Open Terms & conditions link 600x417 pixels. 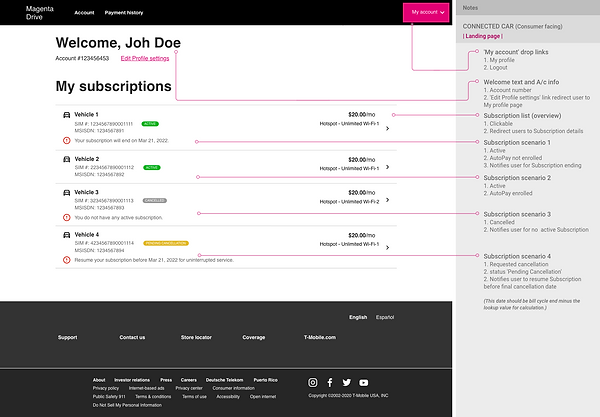(x=153, y=396)
